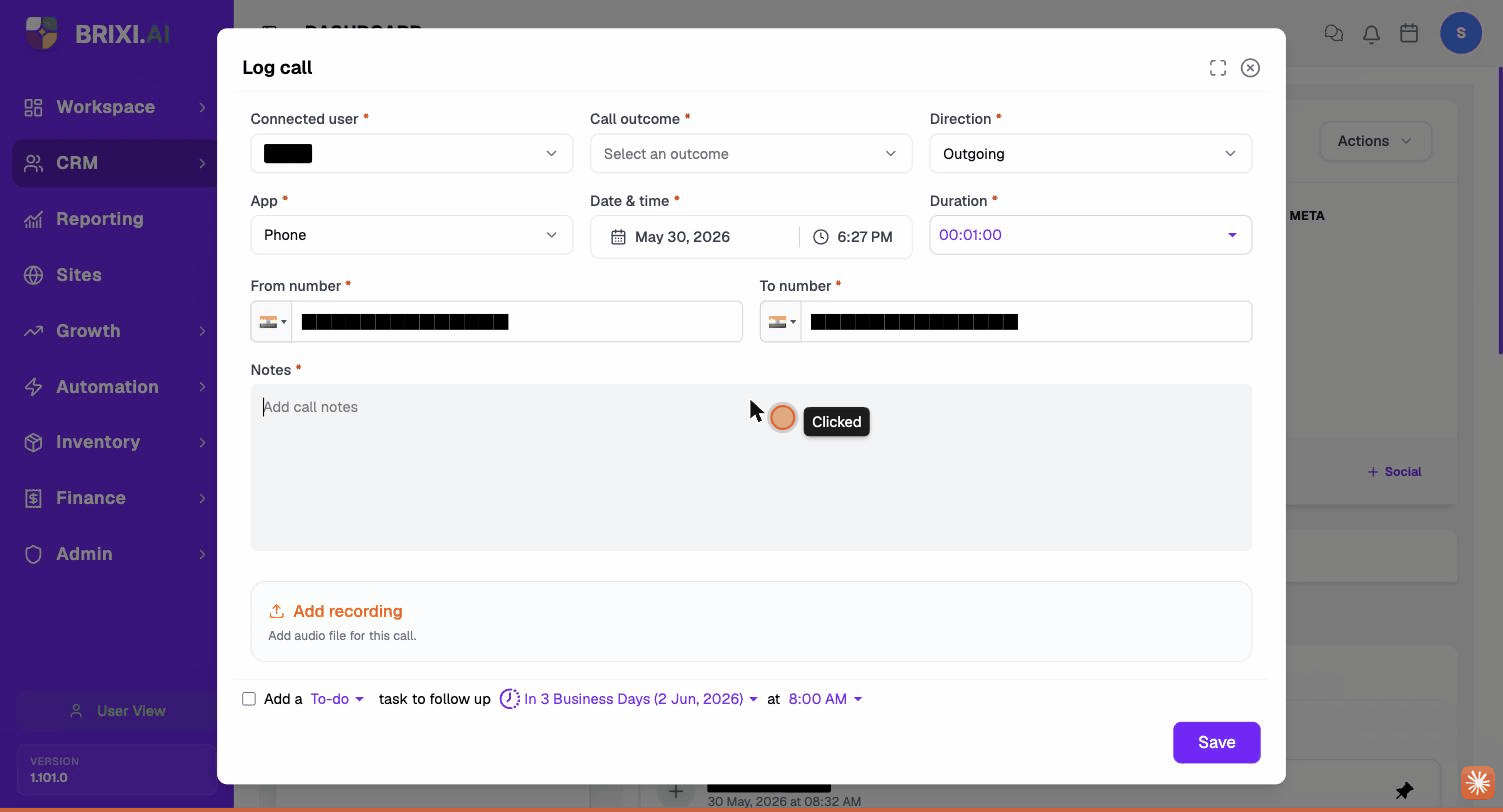The width and height of the screenshot is (1503, 812).
Task: Open CRM in the sidebar
Action: [x=115, y=163]
